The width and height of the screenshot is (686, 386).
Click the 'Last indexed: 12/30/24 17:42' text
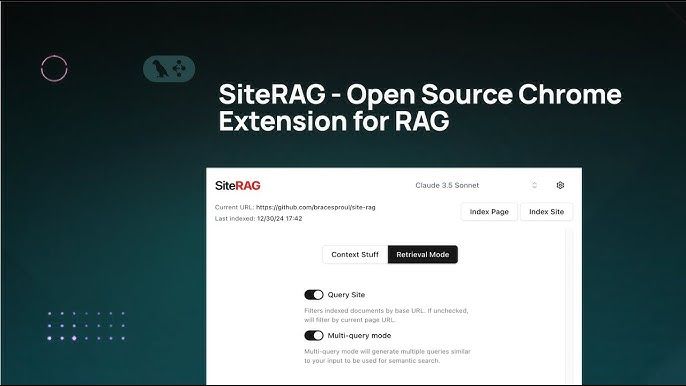click(258, 218)
